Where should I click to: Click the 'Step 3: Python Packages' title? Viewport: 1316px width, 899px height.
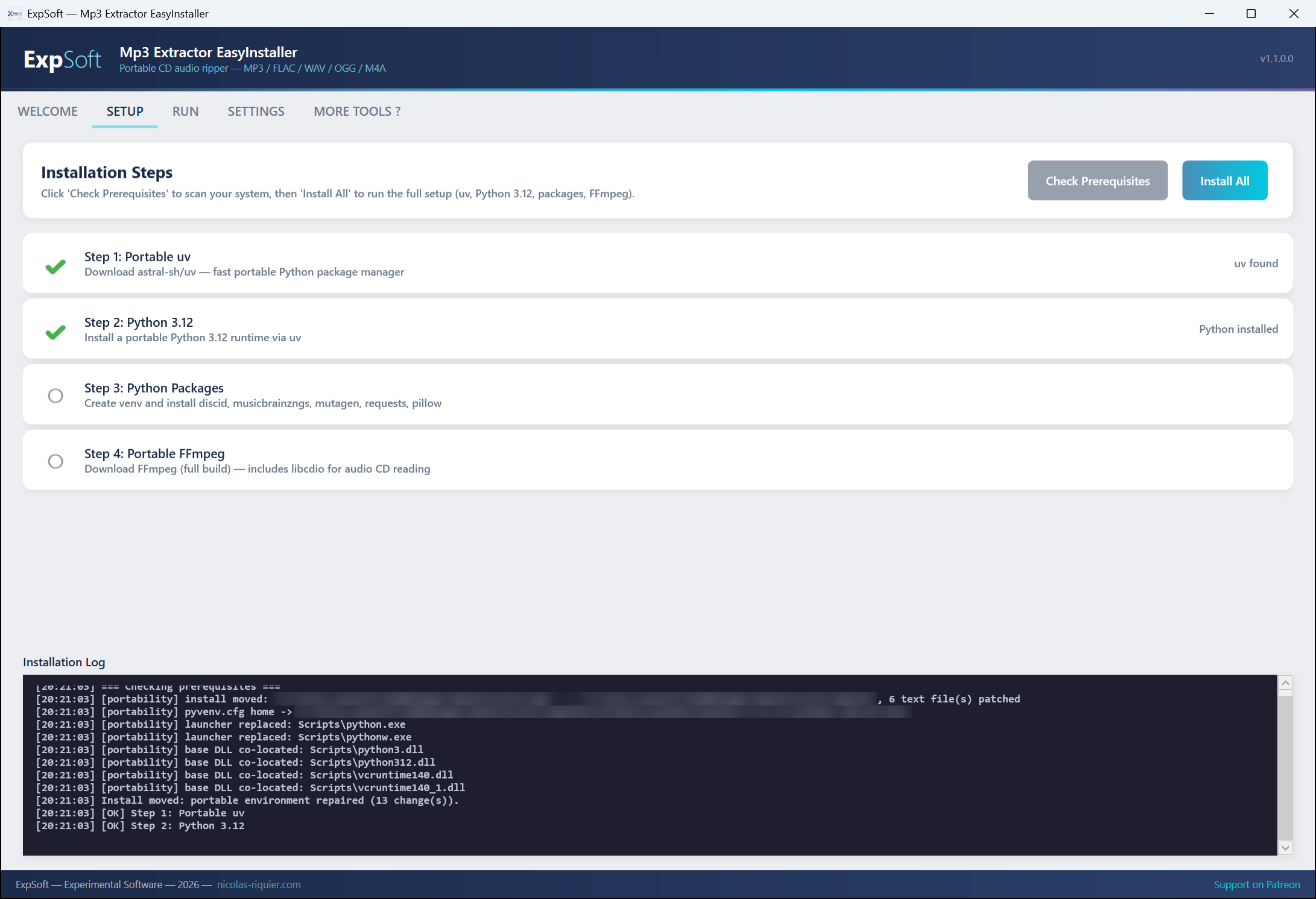(x=154, y=388)
